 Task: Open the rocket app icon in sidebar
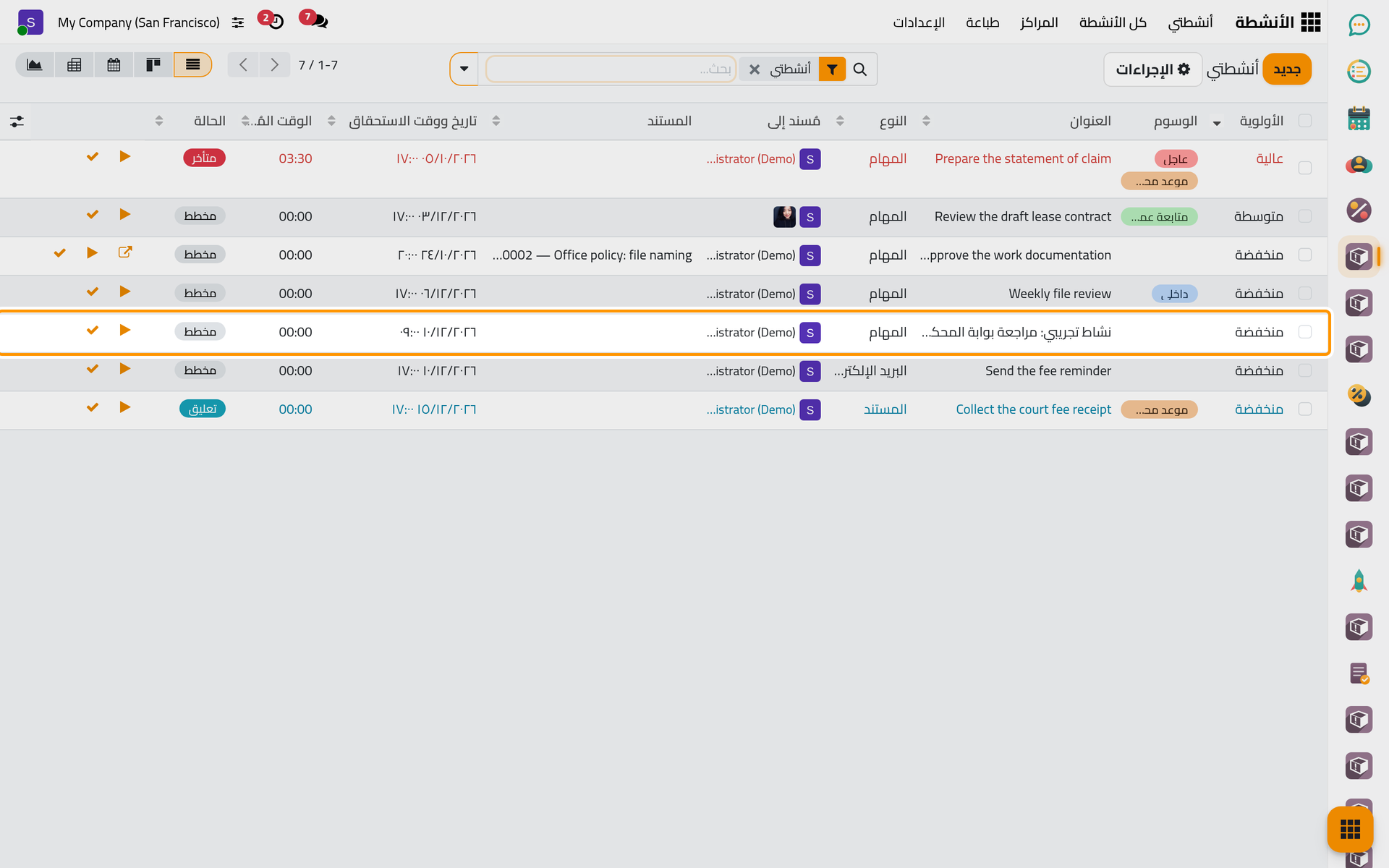(1359, 581)
